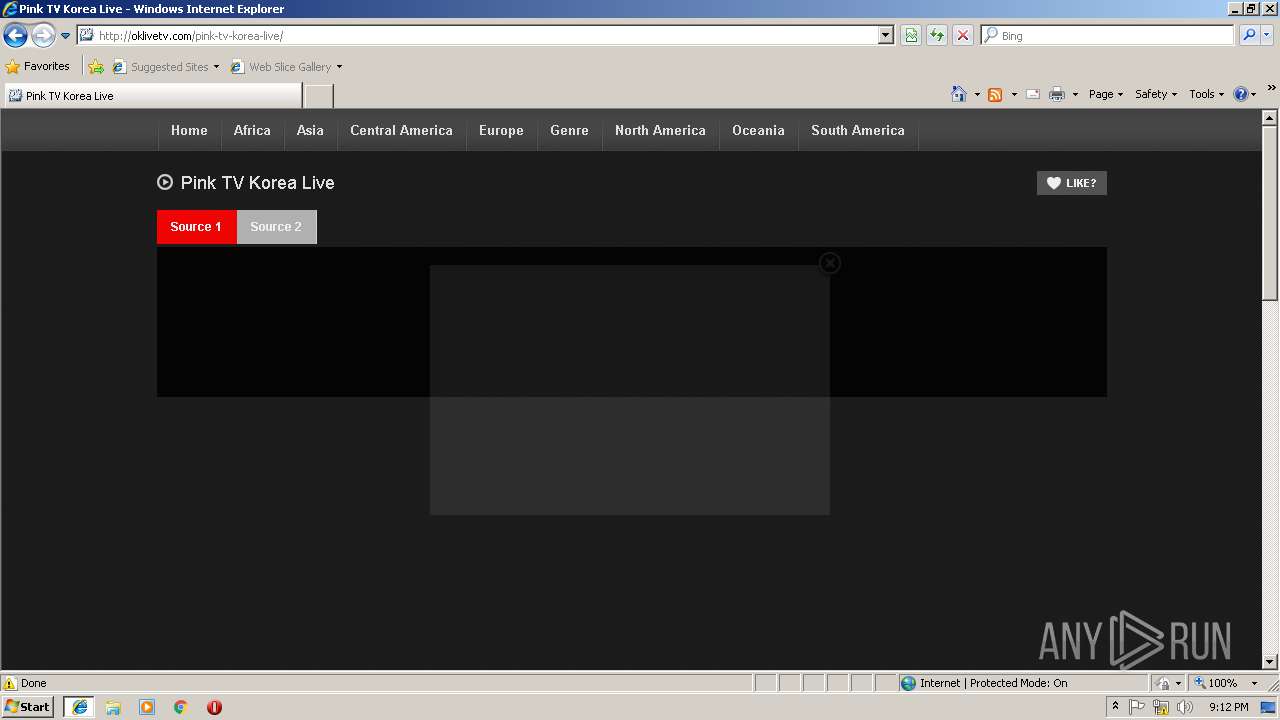Viewport: 1280px width, 720px height.
Task: Open the Europe navigation item
Action: pyautogui.click(x=501, y=130)
